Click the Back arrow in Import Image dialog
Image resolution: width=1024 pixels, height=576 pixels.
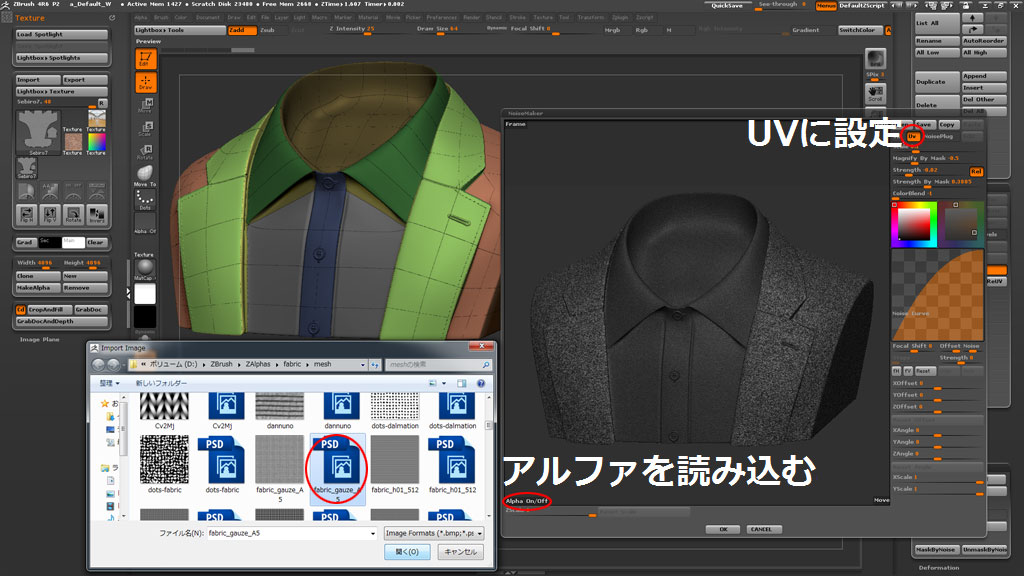[99, 364]
